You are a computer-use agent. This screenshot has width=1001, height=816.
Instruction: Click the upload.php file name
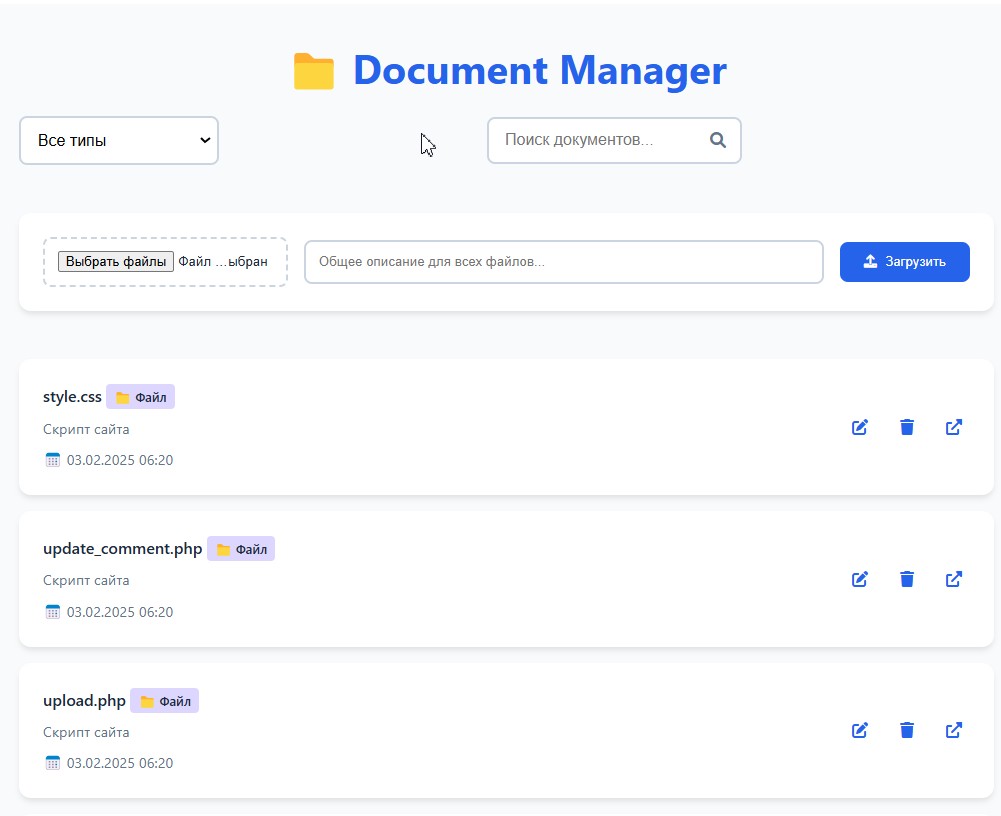[x=84, y=701]
